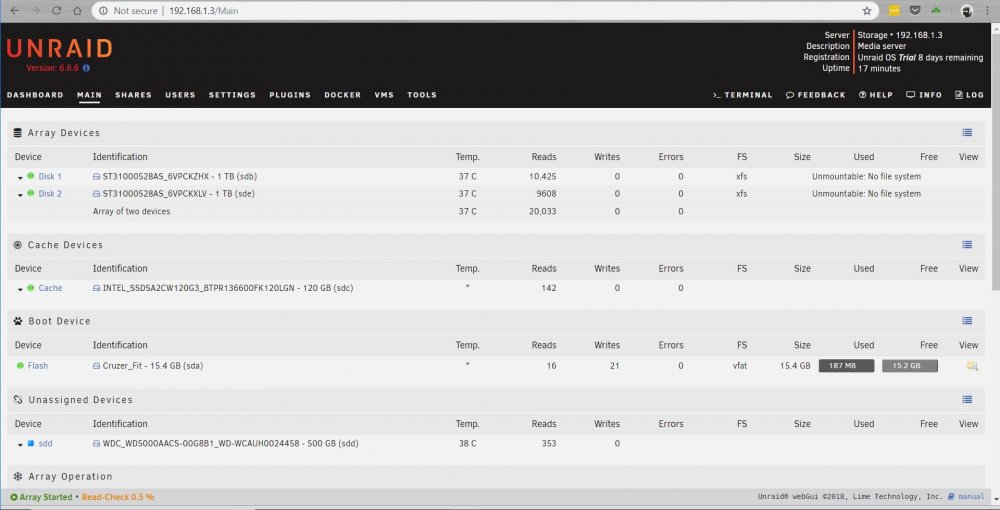Click the green status ball for Disk 1
The height and width of the screenshot is (510, 1000).
31,176
